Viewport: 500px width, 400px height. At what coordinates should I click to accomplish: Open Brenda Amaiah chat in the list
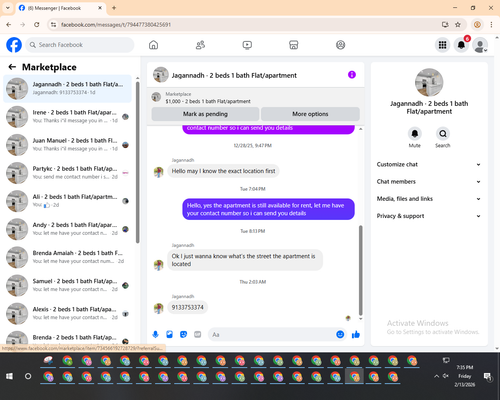68,257
